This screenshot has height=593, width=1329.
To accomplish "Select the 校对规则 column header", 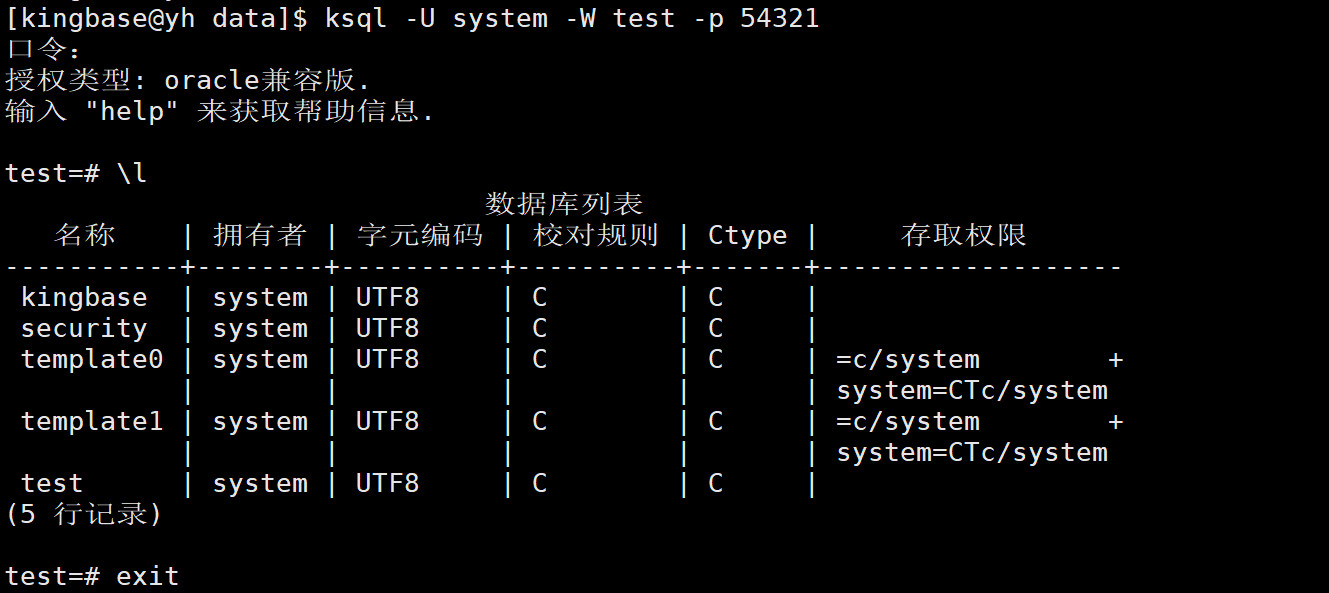I will point(595,235).
